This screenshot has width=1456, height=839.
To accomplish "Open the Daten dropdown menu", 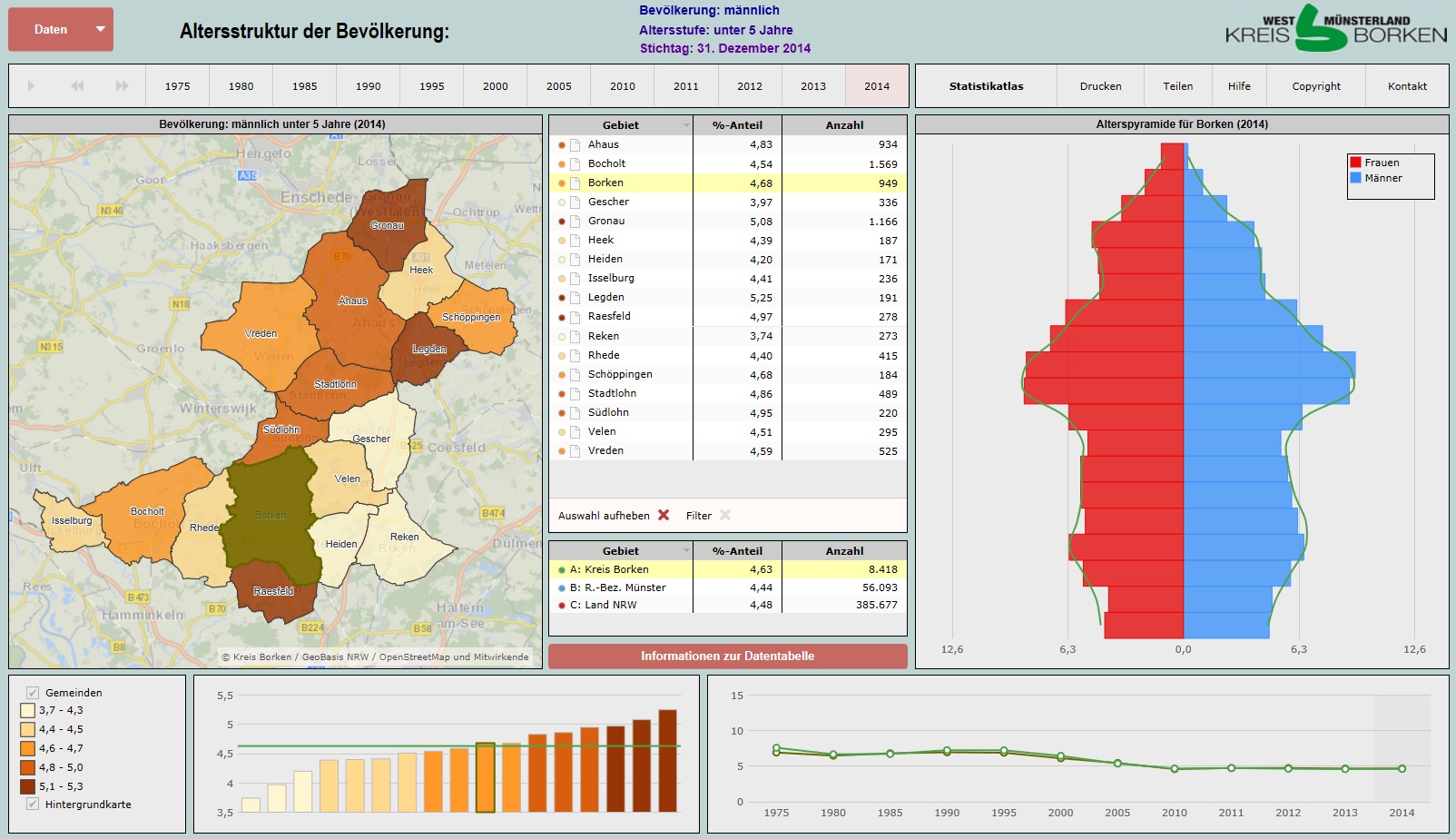I will (x=61, y=29).
